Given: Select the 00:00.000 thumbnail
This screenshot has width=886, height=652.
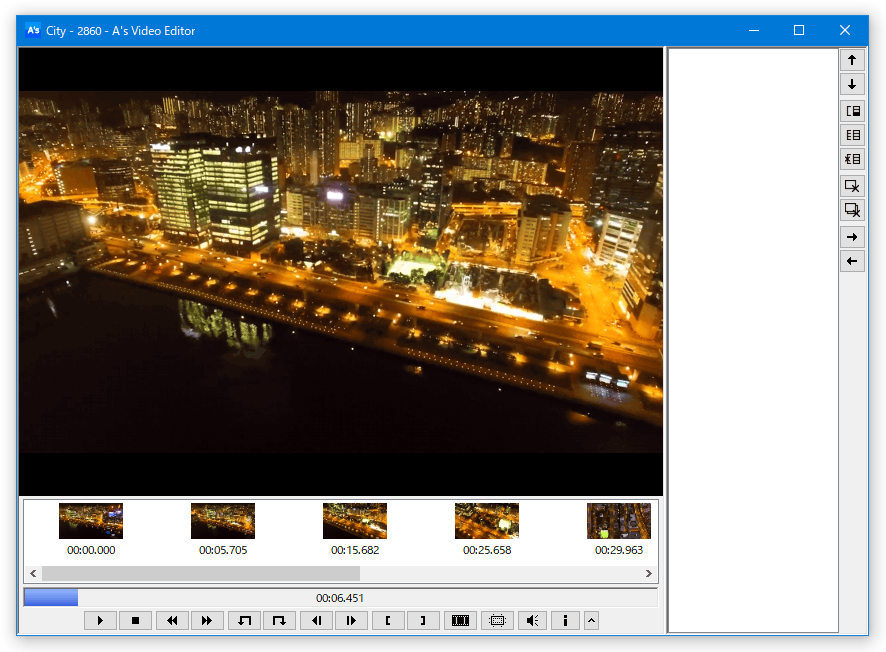Looking at the screenshot, I should click(91, 521).
